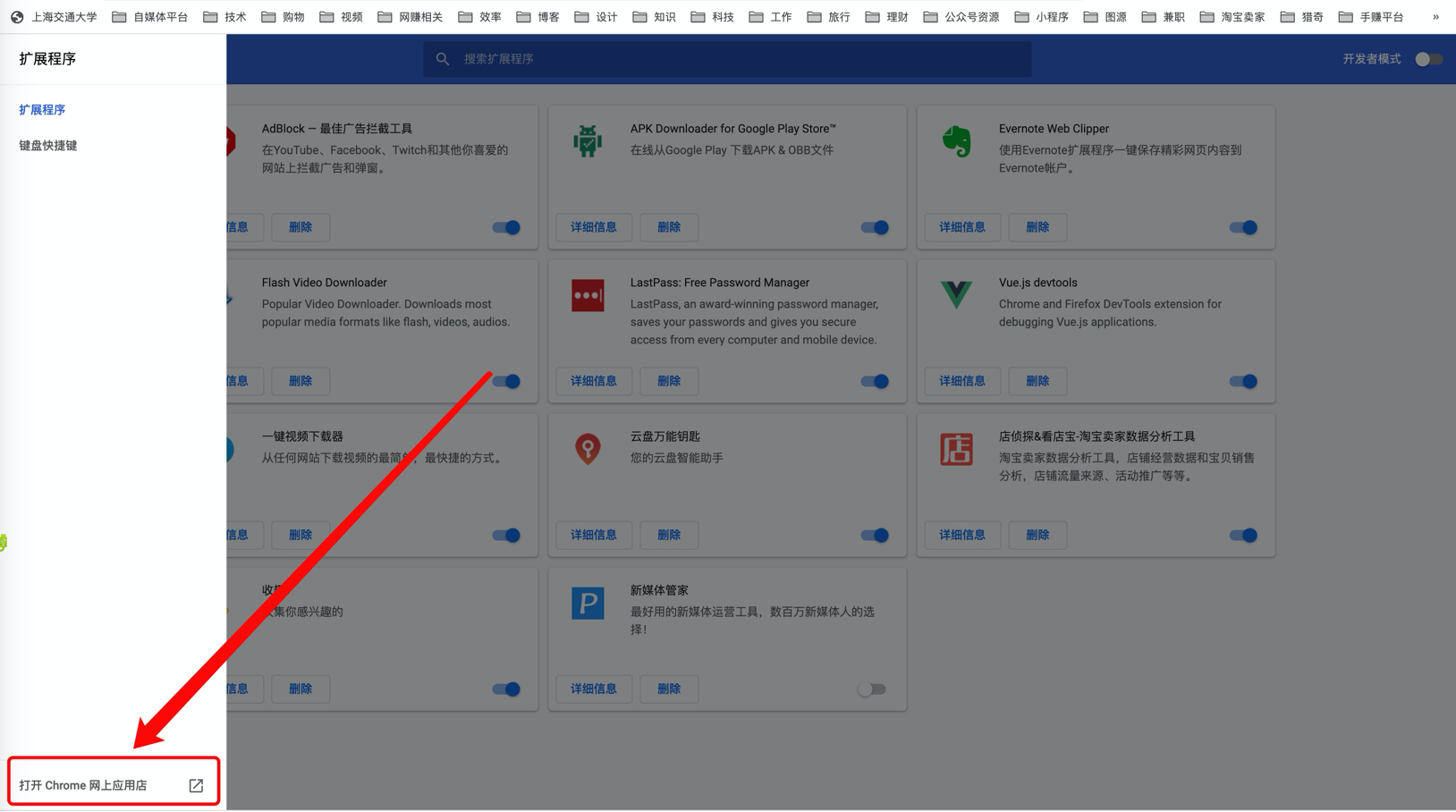Click the Vue.js devtools logo
Screen dimensions: 1456x812
956,294
